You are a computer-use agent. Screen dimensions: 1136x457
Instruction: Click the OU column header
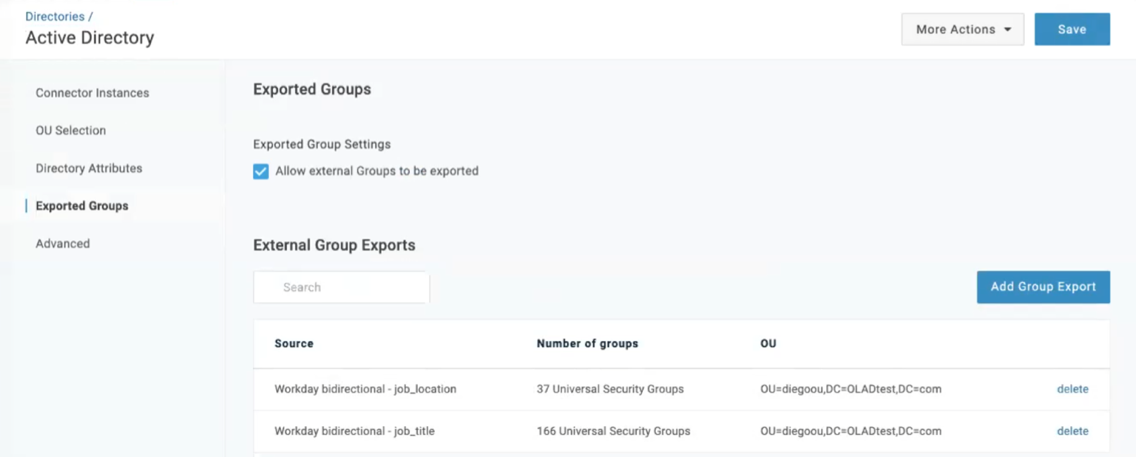pyautogui.click(x=768, y=343)
